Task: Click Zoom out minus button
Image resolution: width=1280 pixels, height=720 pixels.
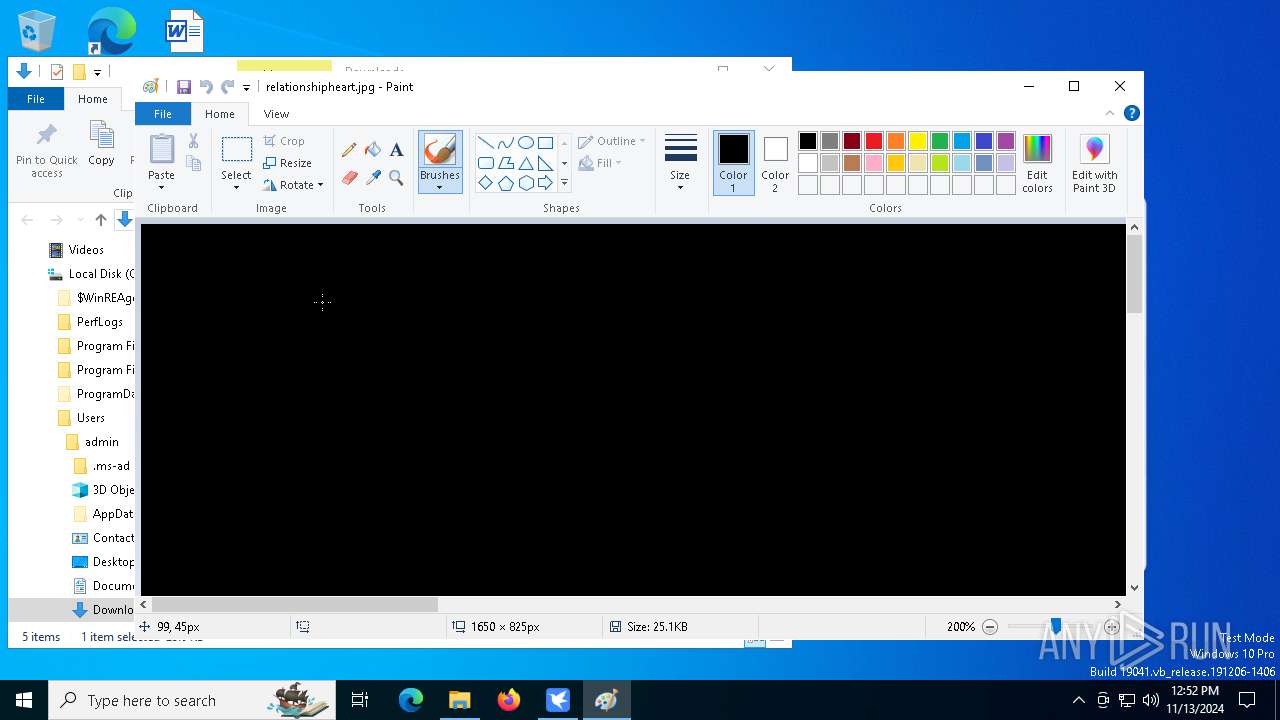Action: 990,627
